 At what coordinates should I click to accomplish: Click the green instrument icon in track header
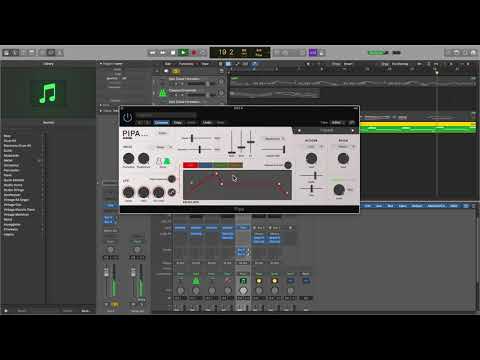pyautogui.click(x=163, y=93)
